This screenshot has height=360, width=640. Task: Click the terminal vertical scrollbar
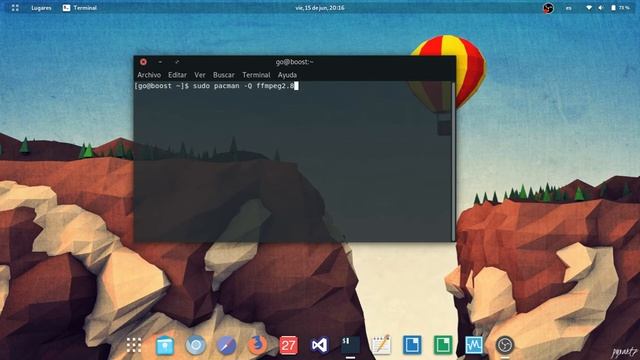453,161
